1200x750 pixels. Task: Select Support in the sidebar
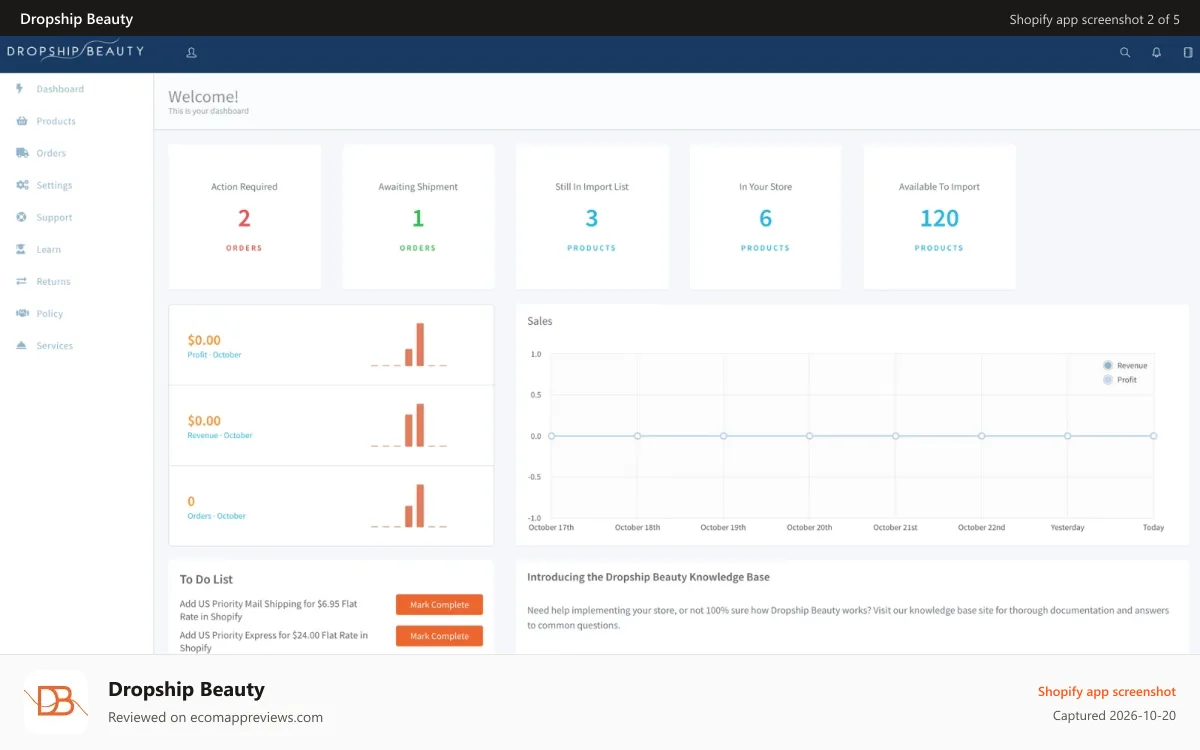(x=54, y=217)
